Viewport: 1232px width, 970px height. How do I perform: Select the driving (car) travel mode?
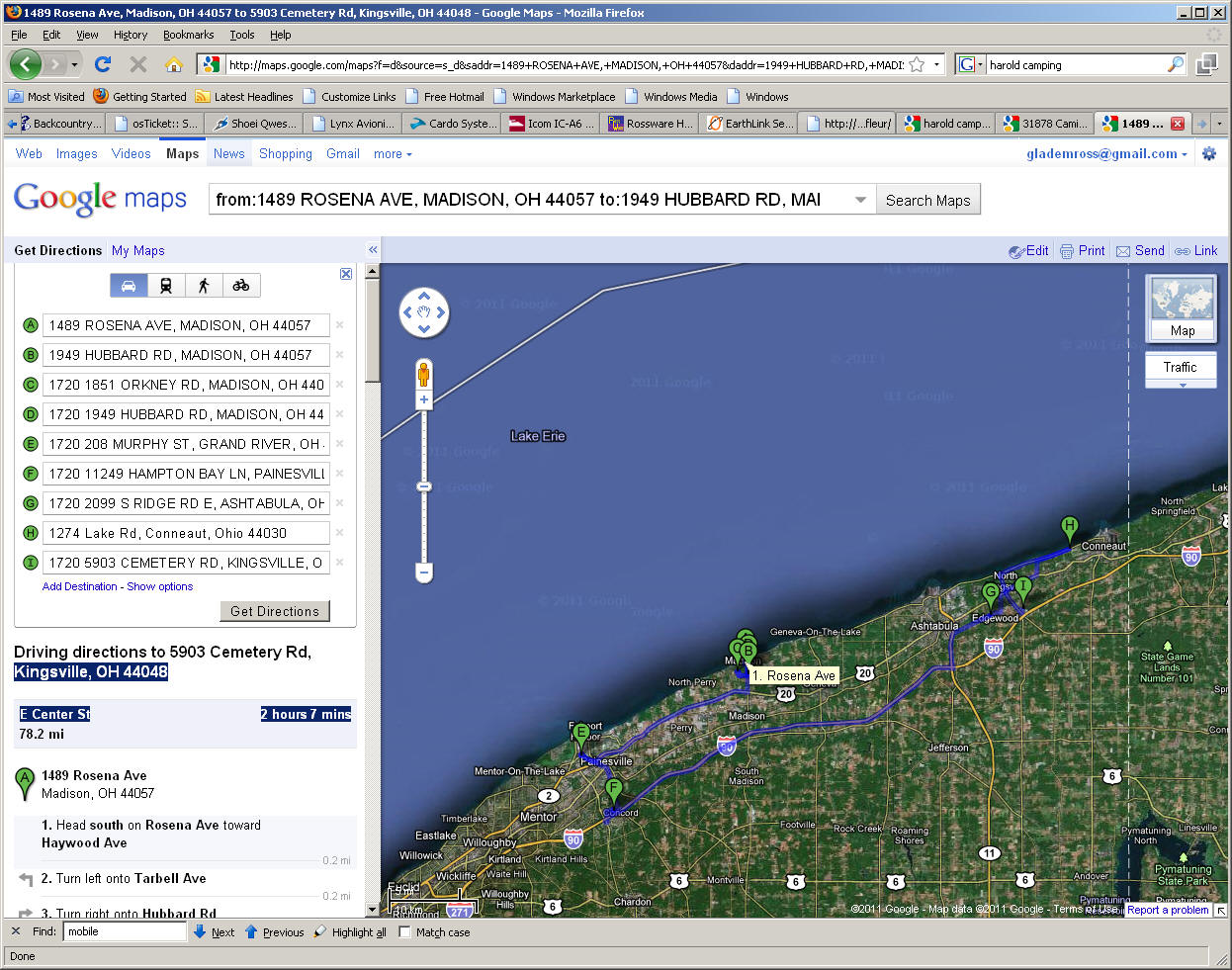129,286
